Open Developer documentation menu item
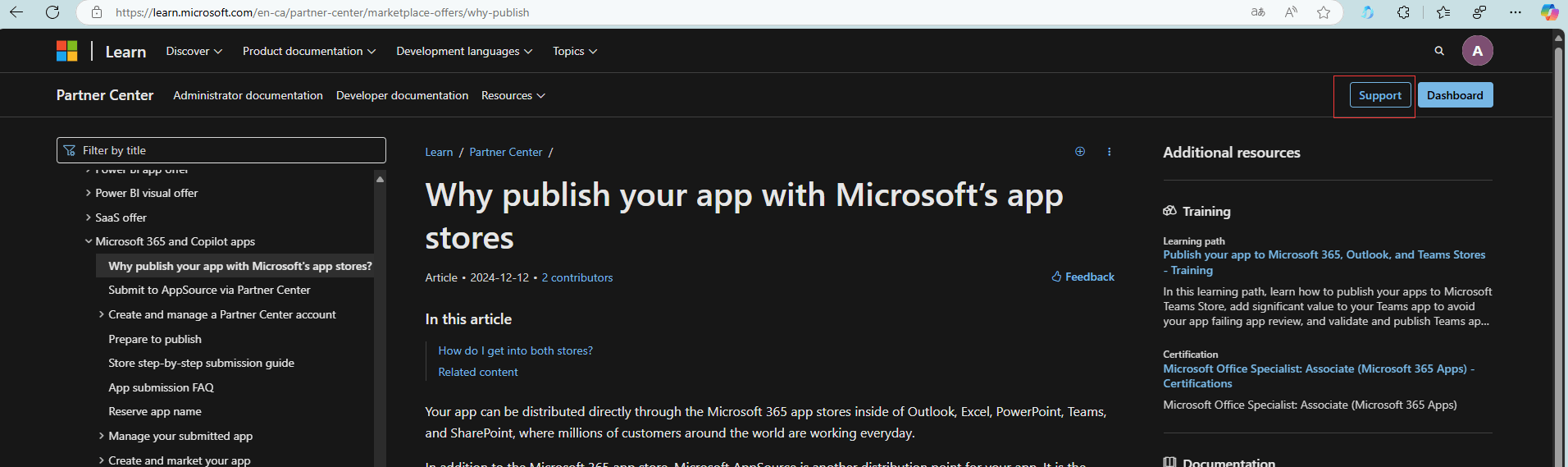1568x467 pixels. [402, 95]
